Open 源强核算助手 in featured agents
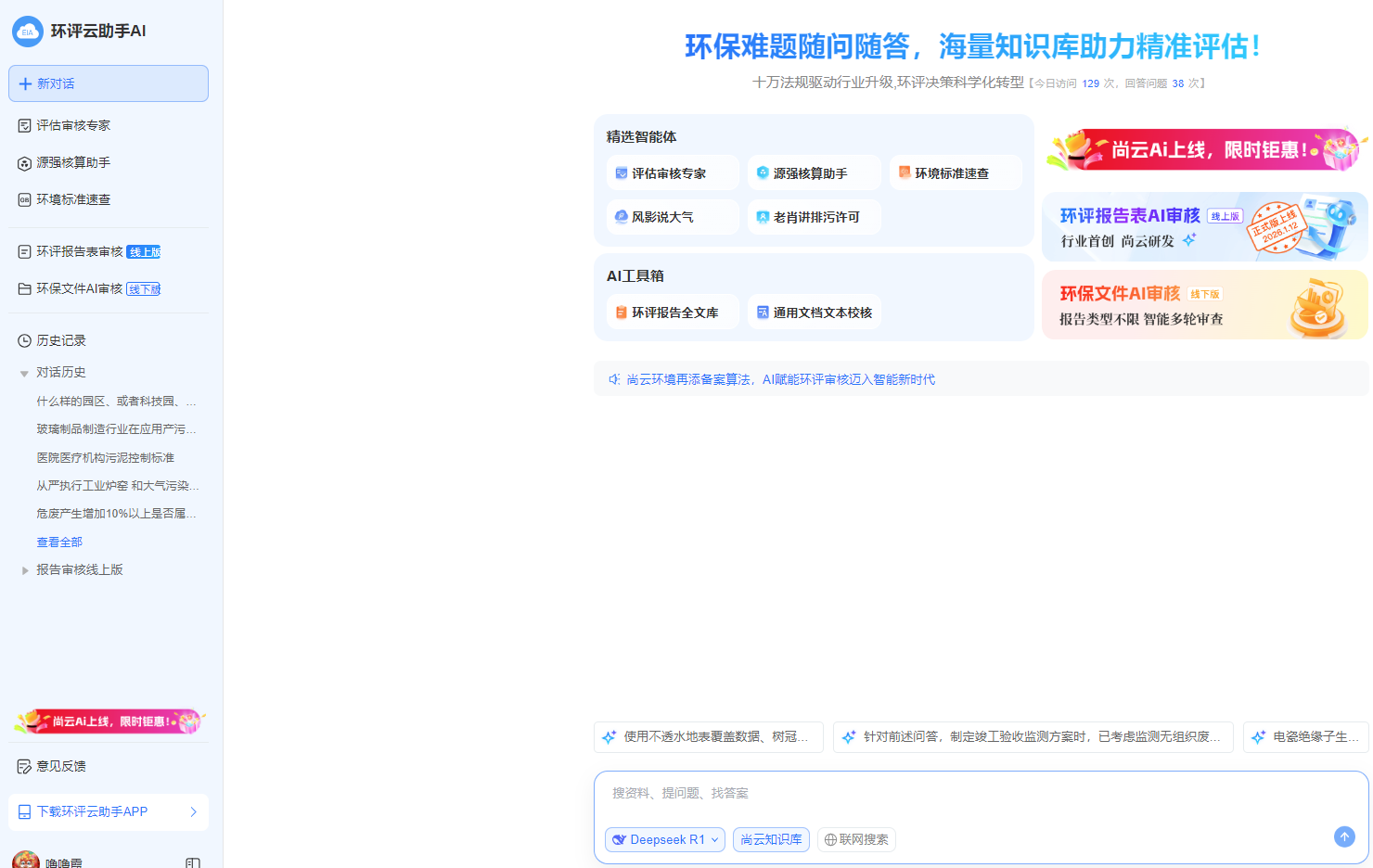1373x868 pixels. [x=814, y=173]
